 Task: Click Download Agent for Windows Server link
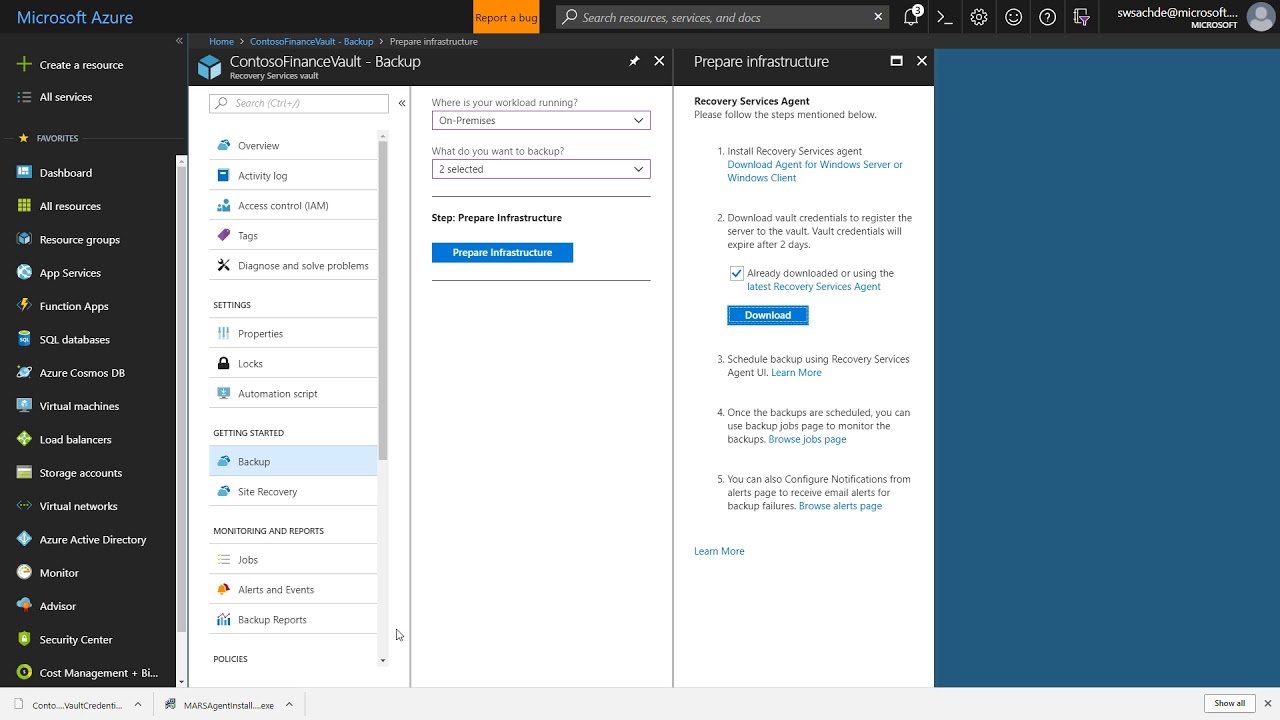[x=815, y=171]
